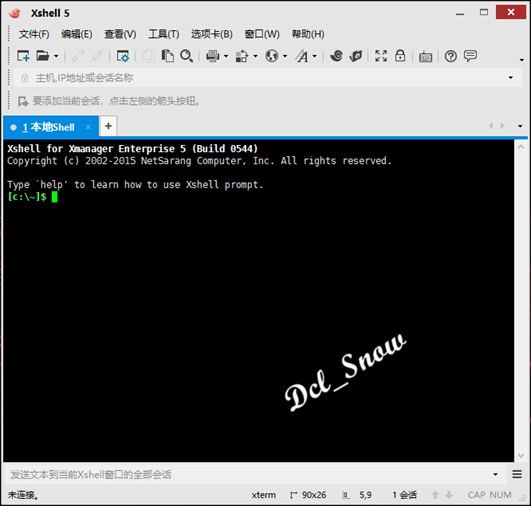Viewport: 531px width, 506px height.
Task: Open session Properties icon
Action: tap(123, 56)
